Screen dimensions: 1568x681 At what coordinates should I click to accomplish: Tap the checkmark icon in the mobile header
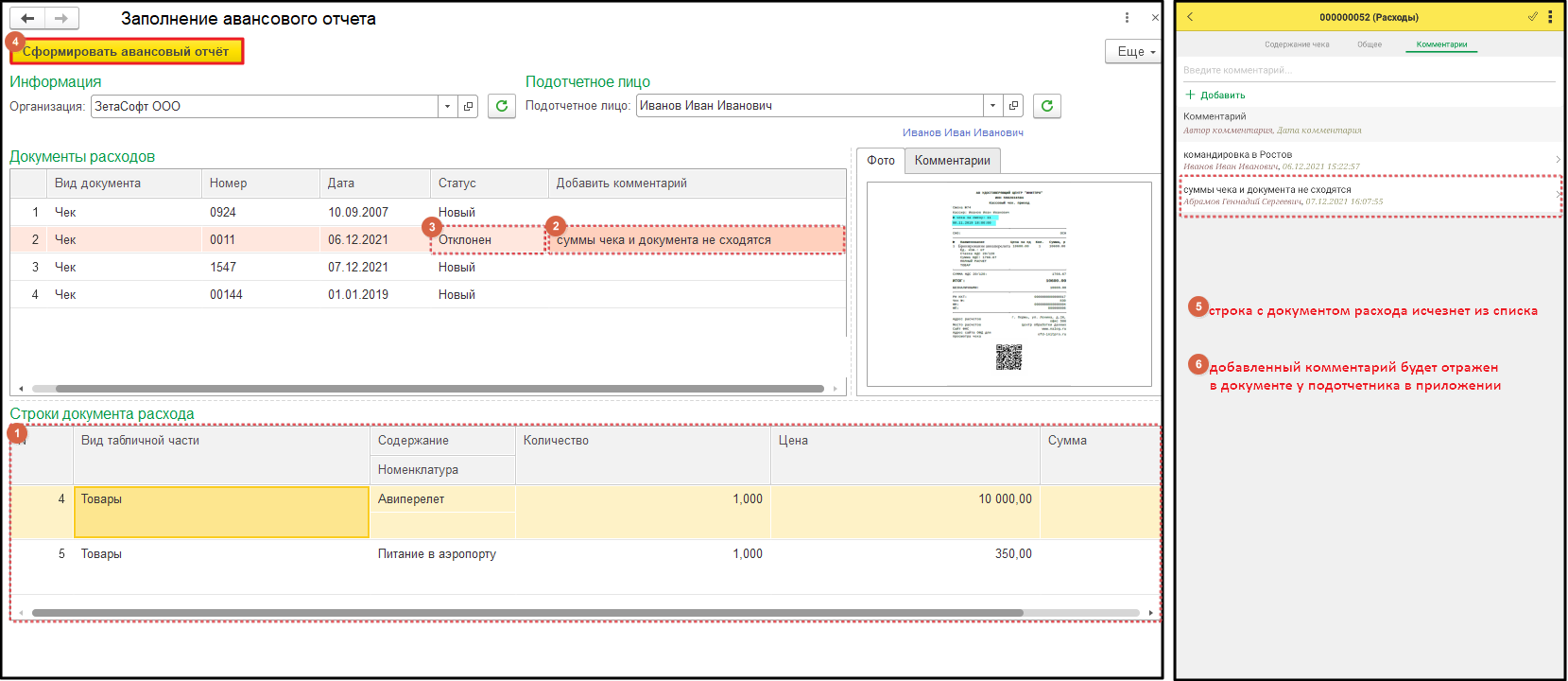(1532, 17)
